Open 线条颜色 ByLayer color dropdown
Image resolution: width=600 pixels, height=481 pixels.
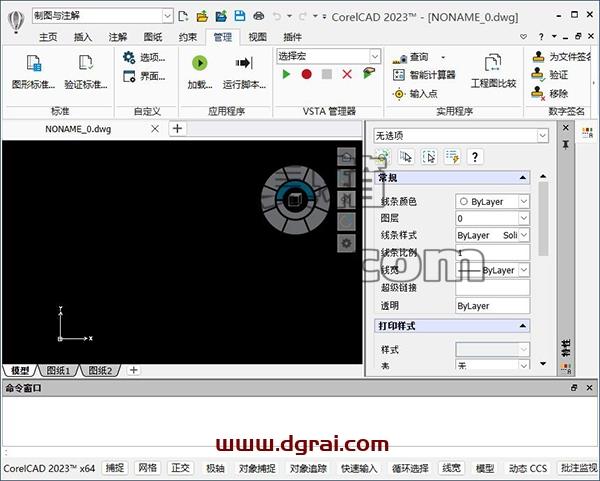pyautogui.click(x=524, y=201)
